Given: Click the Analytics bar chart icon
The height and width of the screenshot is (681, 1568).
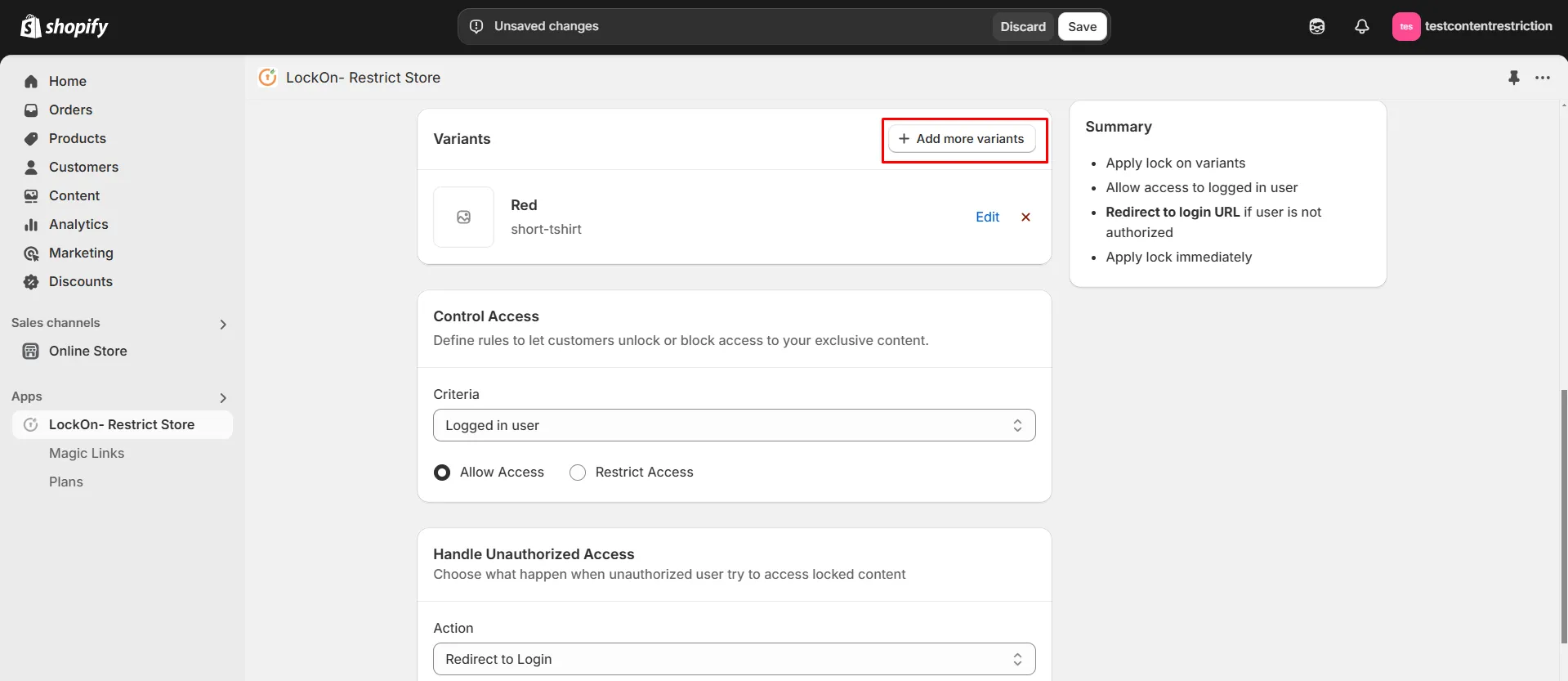Looking at the screenshot, I should pos(31,224).
